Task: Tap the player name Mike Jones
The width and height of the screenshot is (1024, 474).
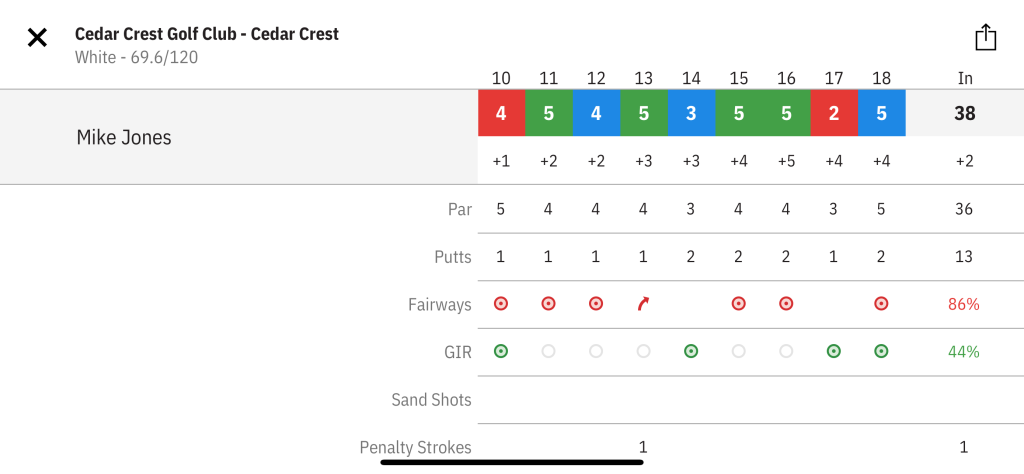Action: [x=124, y=138]
